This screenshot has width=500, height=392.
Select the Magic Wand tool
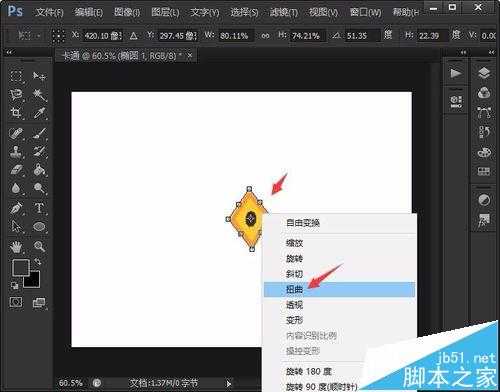pyautogui.click(x=39, y=95)
